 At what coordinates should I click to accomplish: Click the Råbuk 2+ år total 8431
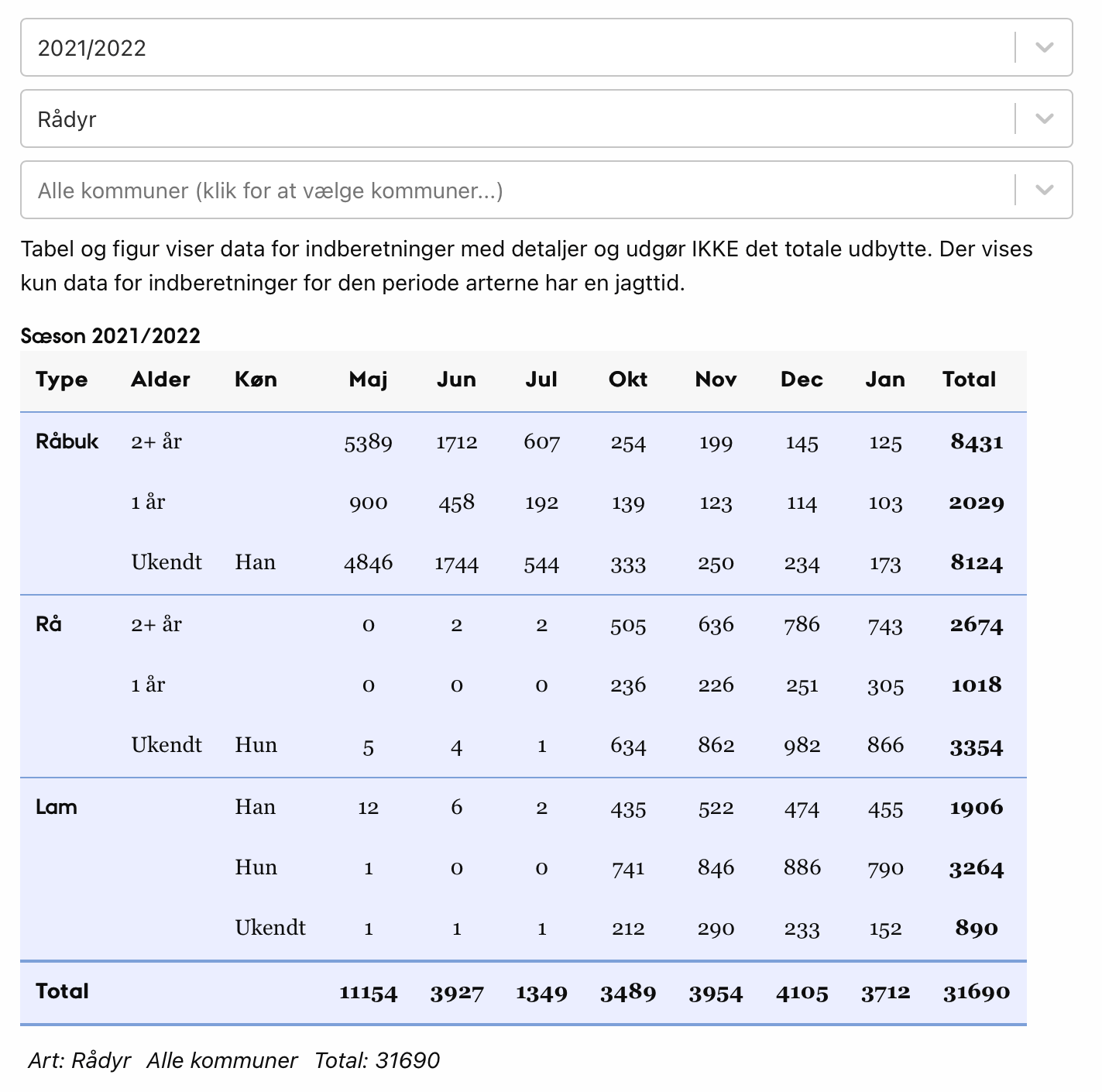(977, 442)
